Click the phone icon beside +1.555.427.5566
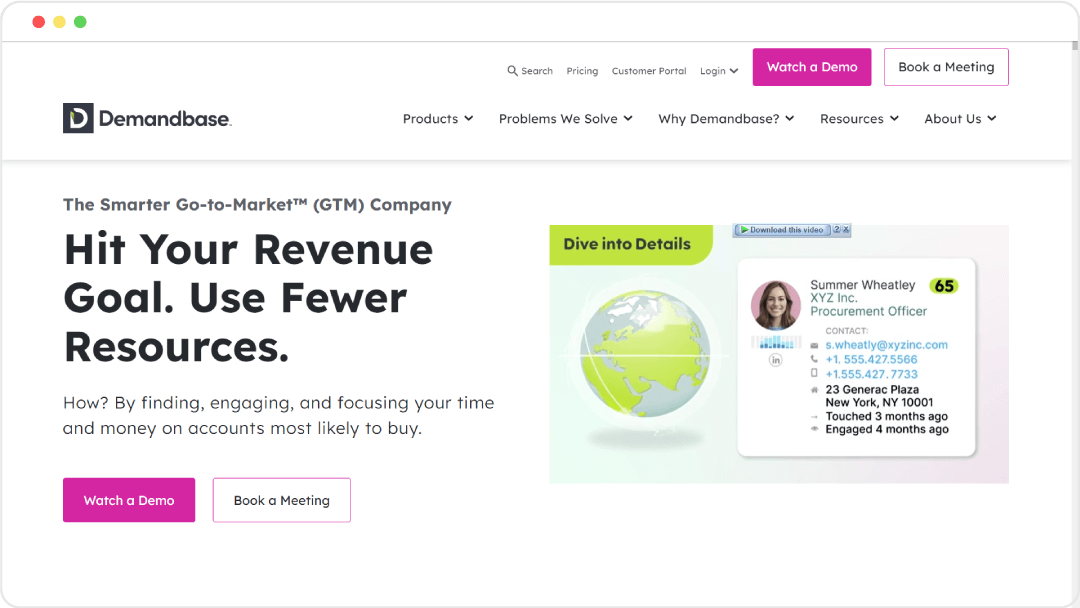The image size is (1080, 608). pyautogui.click(x=814, y=358)
